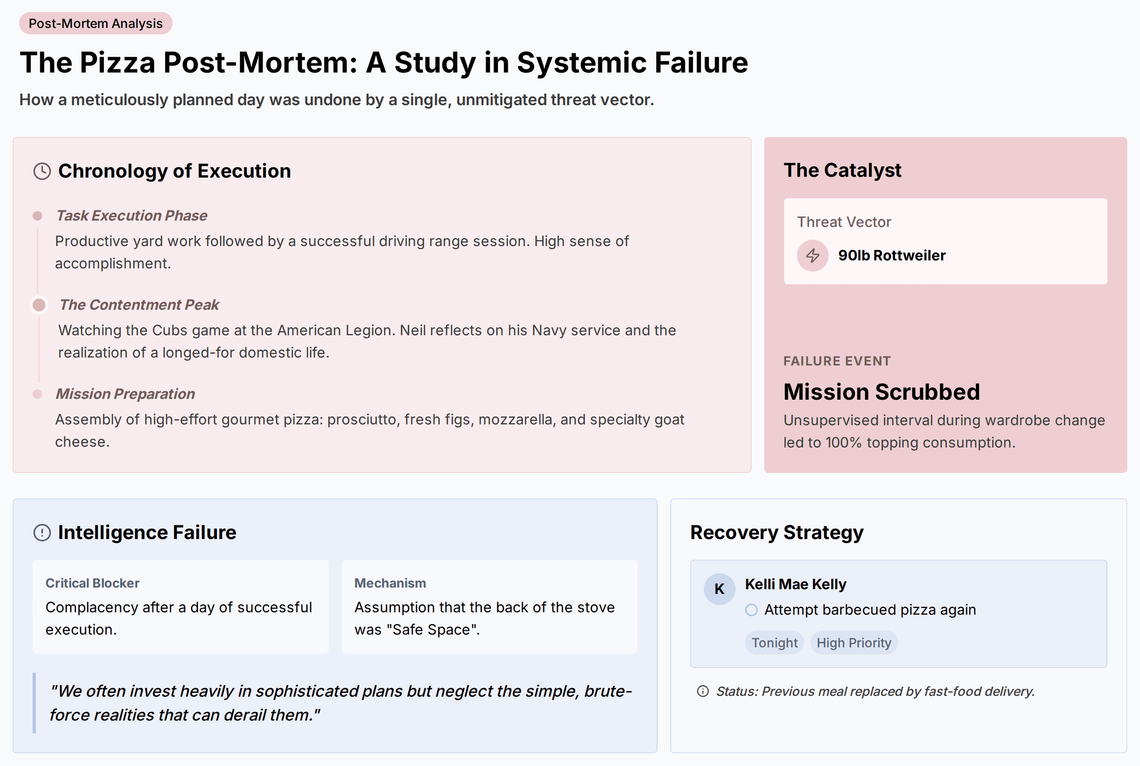Select the Contentment Peak timeline dot
Viewport: 1140px width, 766px height.
point(39,305)
